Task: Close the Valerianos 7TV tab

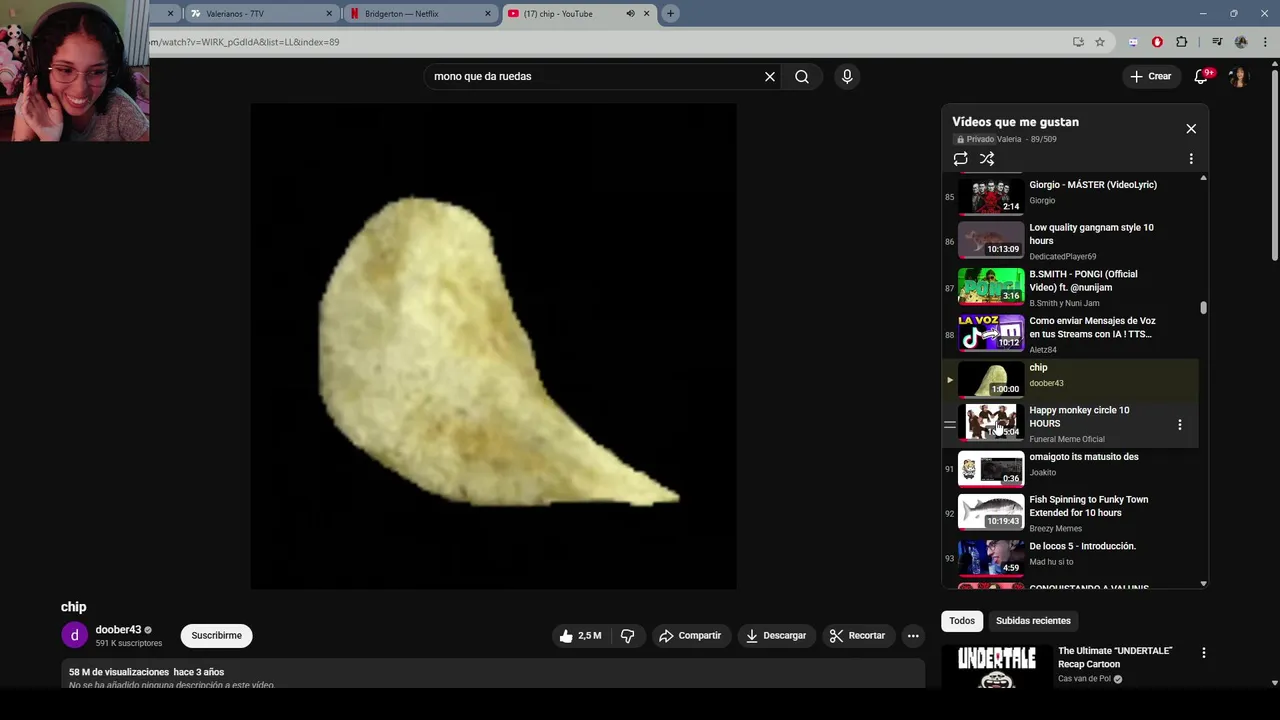Action: (329, 14)
